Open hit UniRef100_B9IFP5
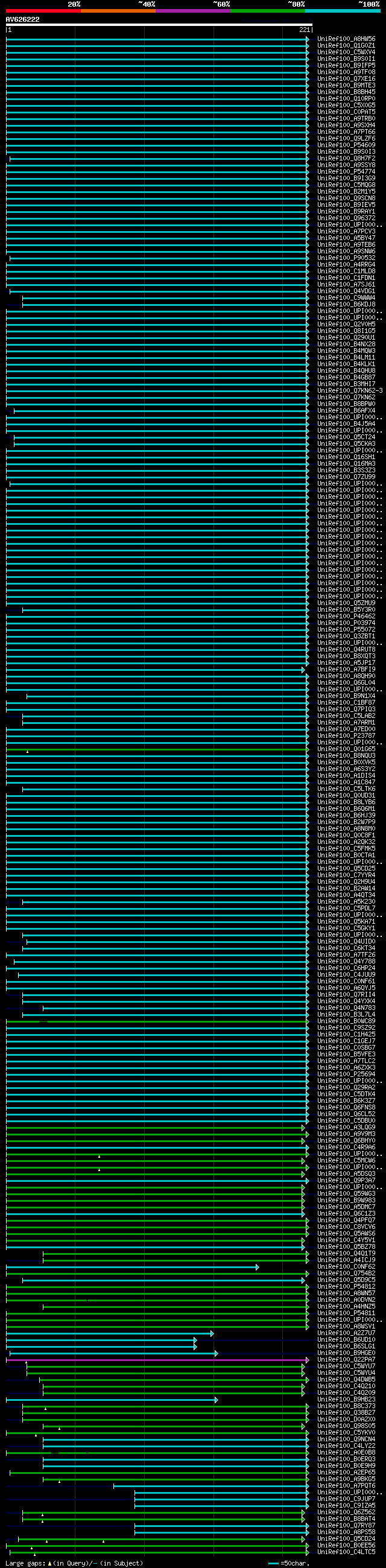The height and width of the screenshot is (1568, 386). 346,66
